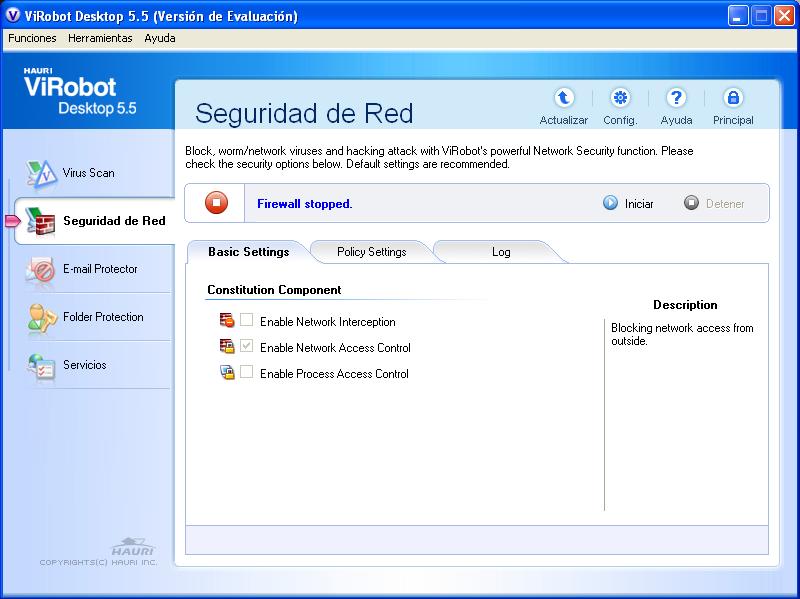
Task: Select the Seguridad de Red firewall icon
Action: tap(41, 221)
